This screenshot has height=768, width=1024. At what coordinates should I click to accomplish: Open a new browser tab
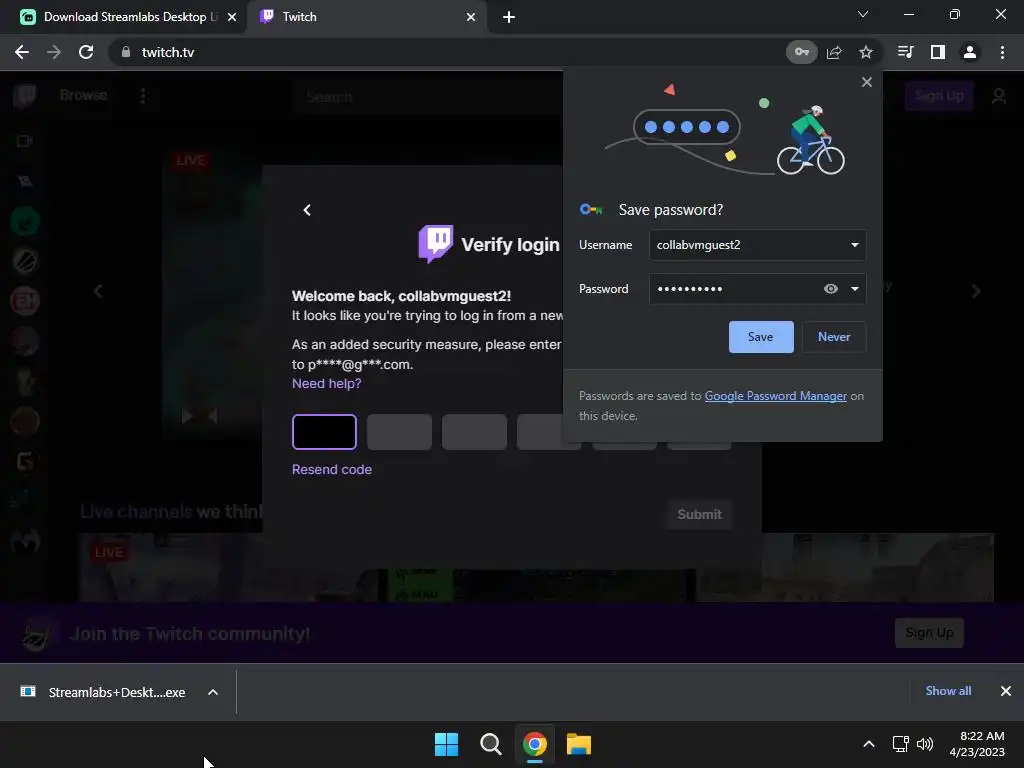509,17
